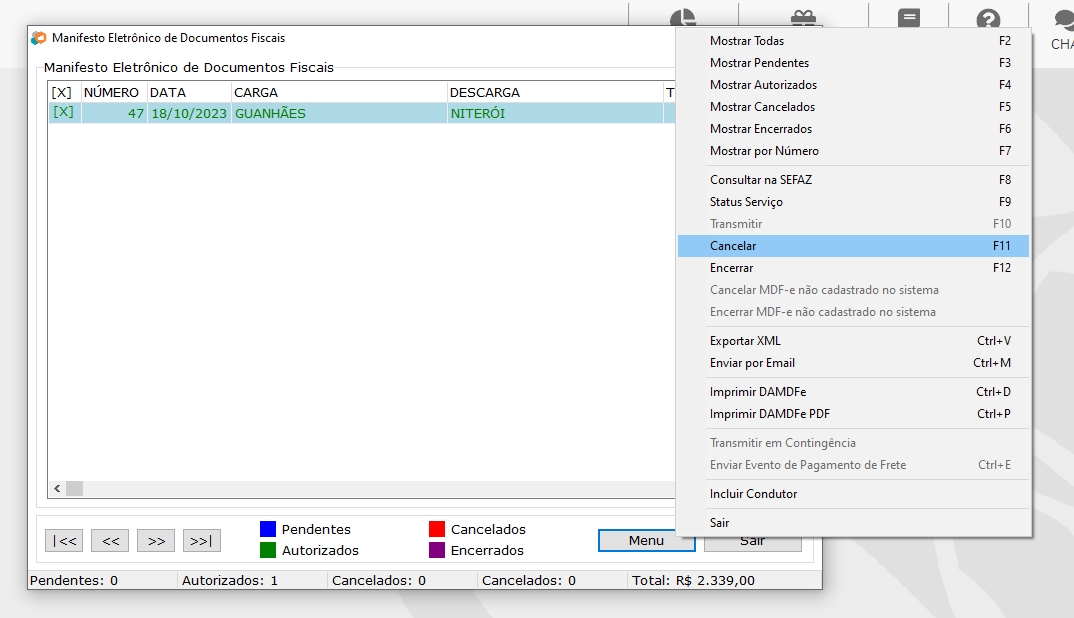1074x618 pixels.
Task: Select Mostrar Autorizados in the menu
Action: [x=853, y=85]
